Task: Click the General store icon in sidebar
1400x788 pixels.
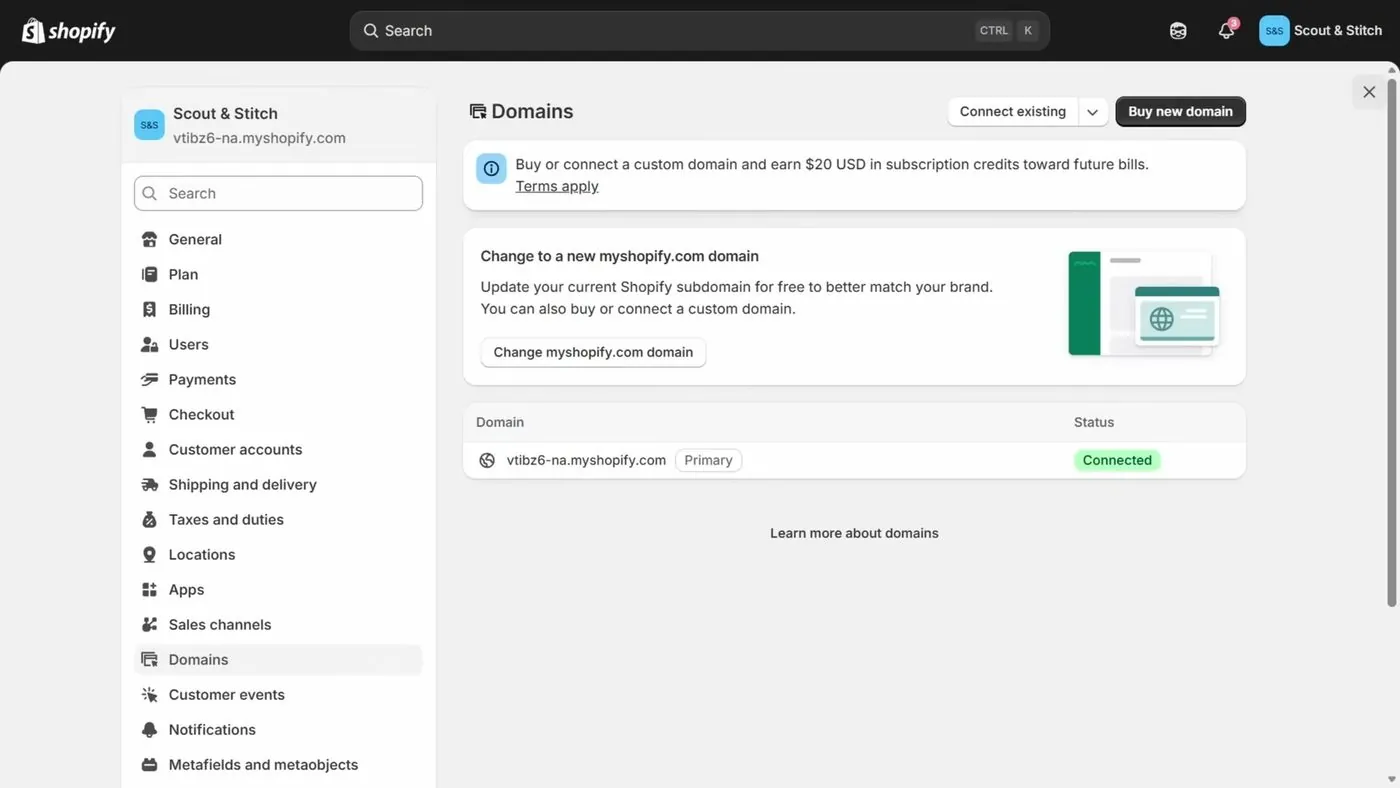Action: [x=149, y=240]
